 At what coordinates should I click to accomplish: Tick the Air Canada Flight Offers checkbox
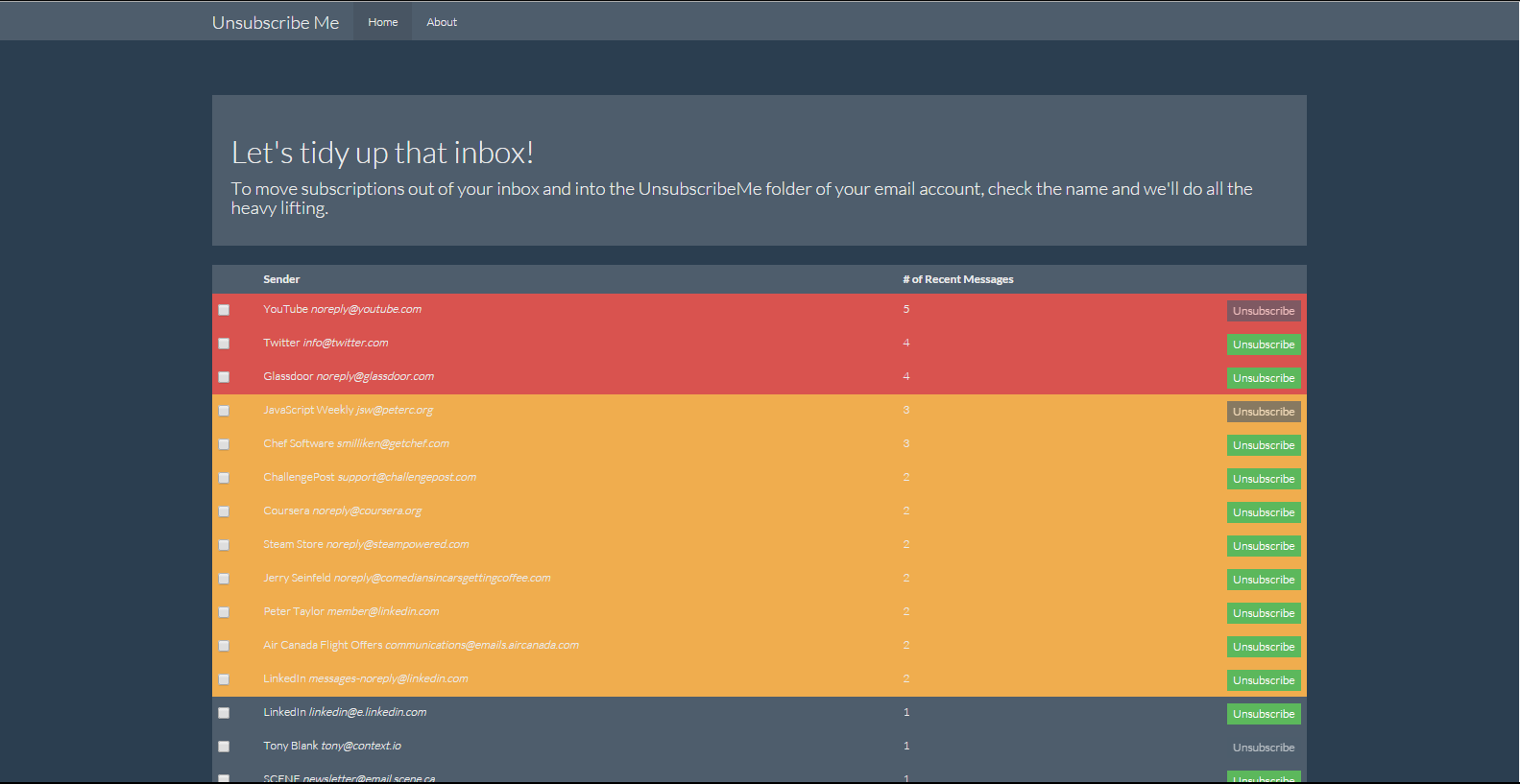pos(224,646)
